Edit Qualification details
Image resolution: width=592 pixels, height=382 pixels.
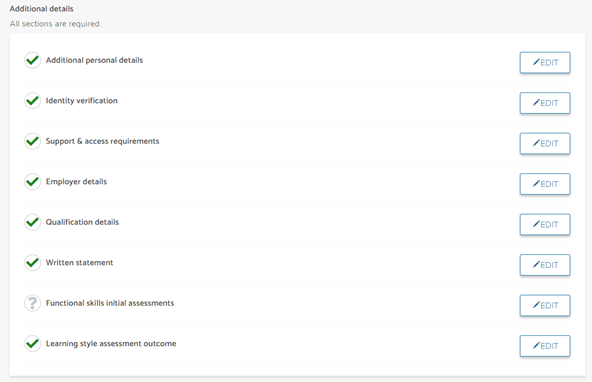[x=545, y=224]
